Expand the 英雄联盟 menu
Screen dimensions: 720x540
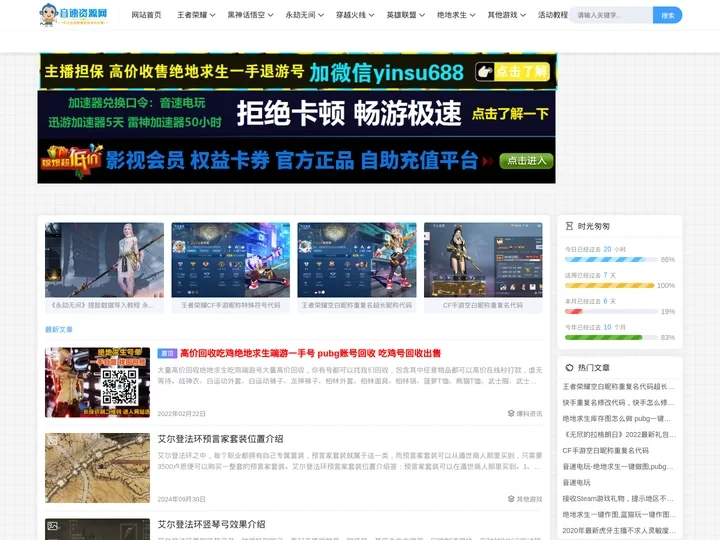405,15
